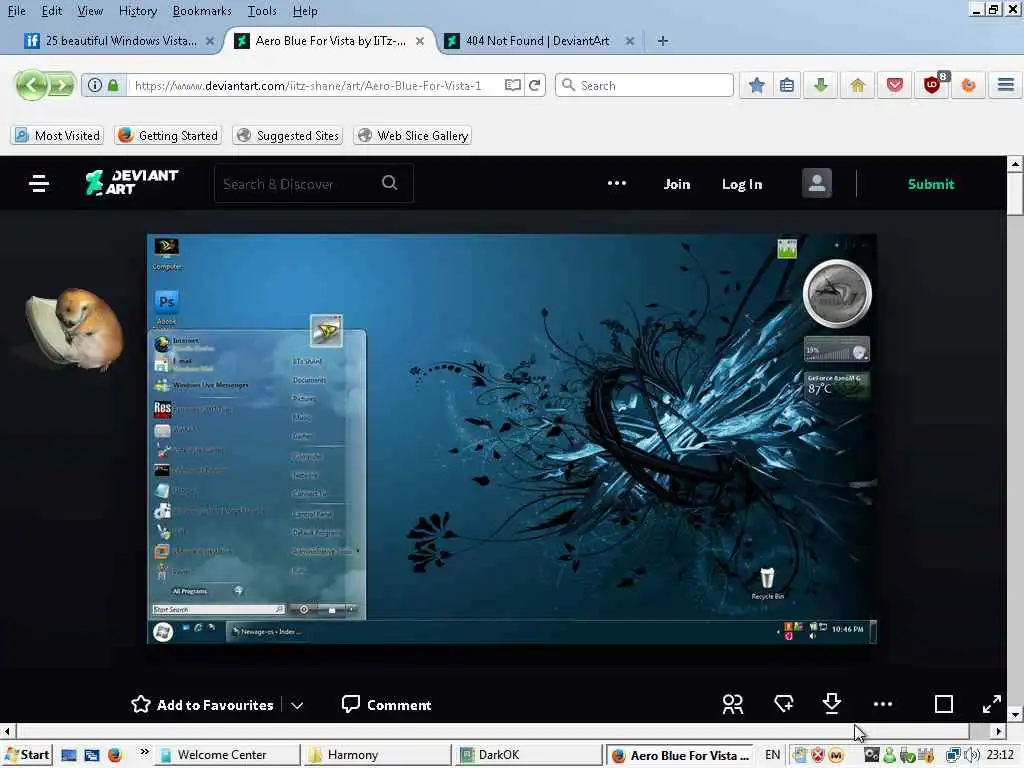Screen dimensions: 1024x768
Task: Open the Help menu
Action: 305,10
